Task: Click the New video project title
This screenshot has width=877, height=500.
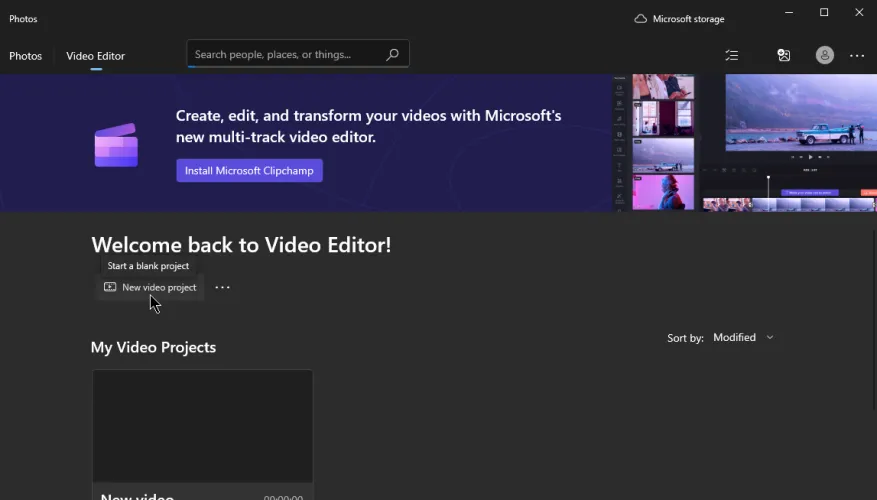Action: (x=138, y=495)
